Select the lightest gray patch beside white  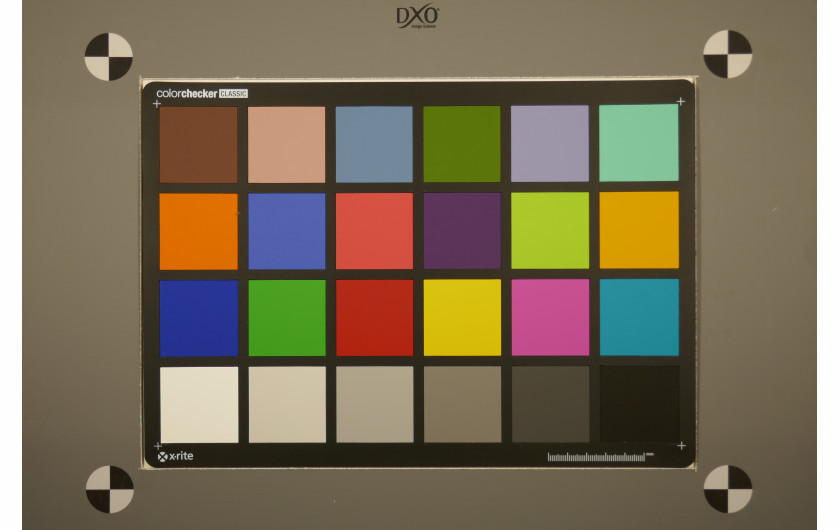[x=287, y=405]
